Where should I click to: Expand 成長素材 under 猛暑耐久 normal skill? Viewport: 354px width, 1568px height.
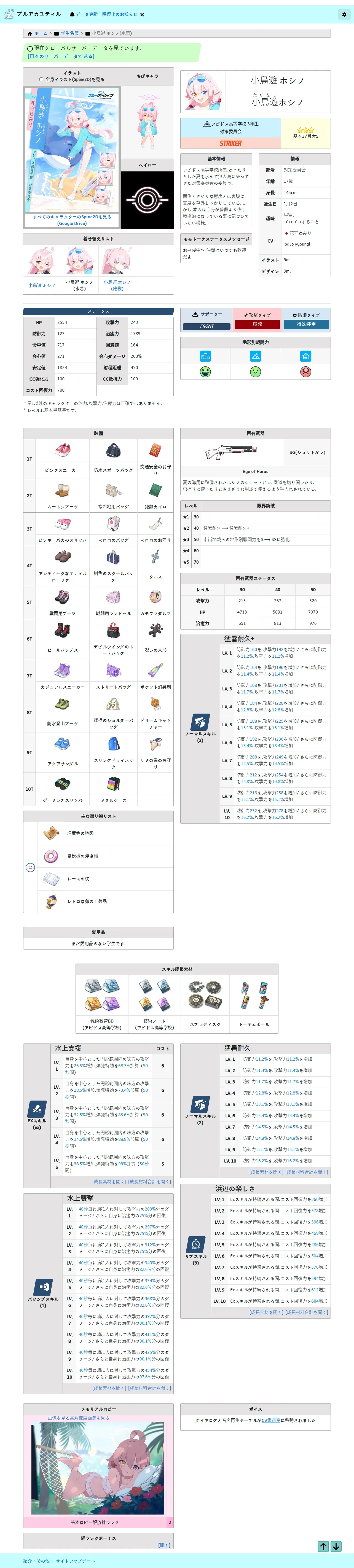[x=266, y=1171]
